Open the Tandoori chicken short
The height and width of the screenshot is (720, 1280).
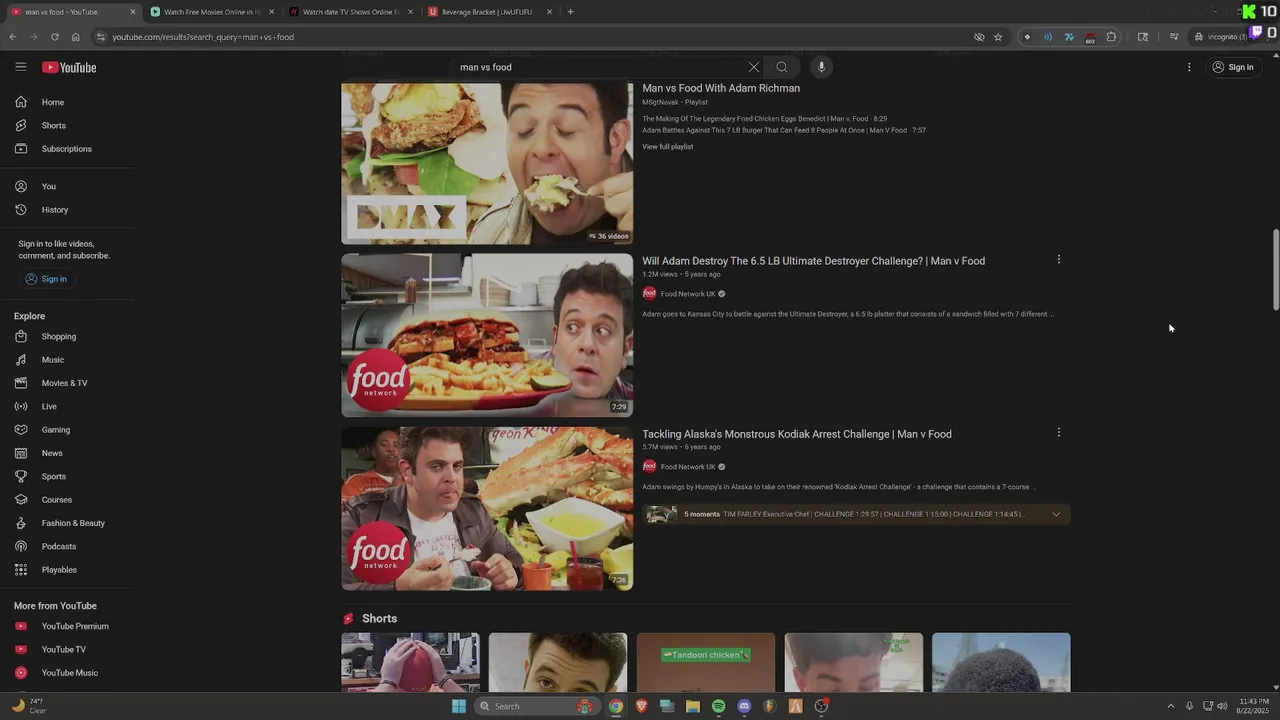(x=706, y=662)
